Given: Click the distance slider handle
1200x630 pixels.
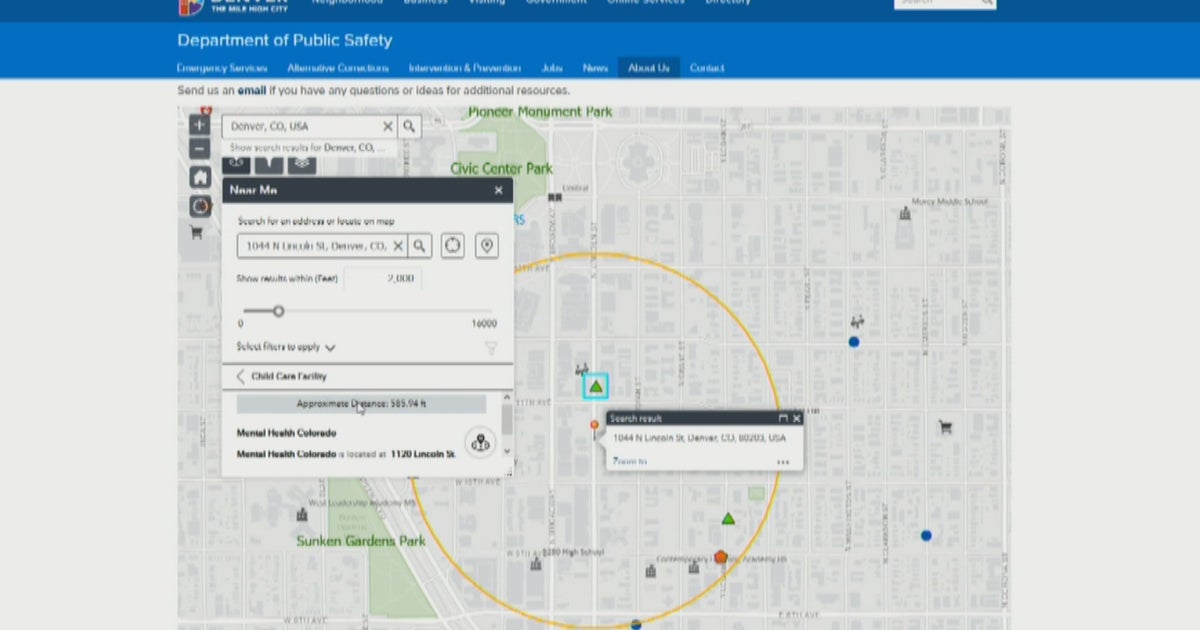Looking at the screenshot, I should coord(279,311).
